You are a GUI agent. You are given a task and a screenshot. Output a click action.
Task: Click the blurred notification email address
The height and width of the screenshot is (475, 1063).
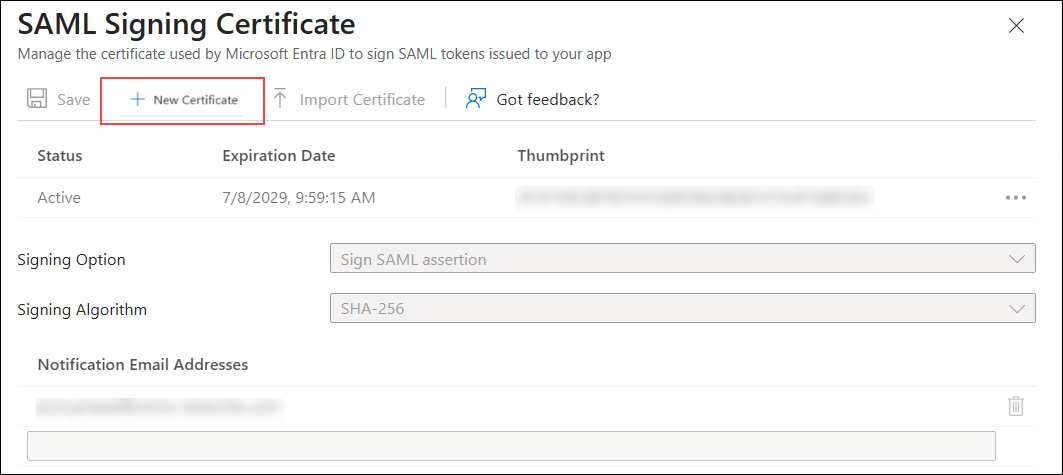pyautogui.click(x=158, y=407)
